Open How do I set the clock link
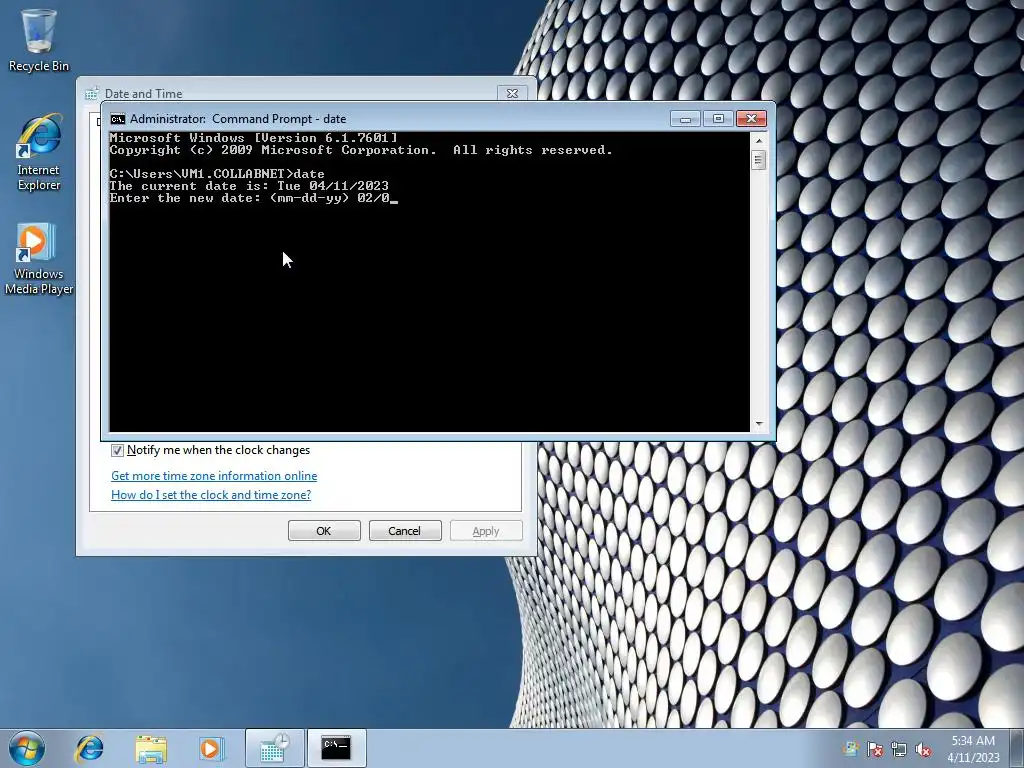The image size is (1024, 768). click(211, 494)
